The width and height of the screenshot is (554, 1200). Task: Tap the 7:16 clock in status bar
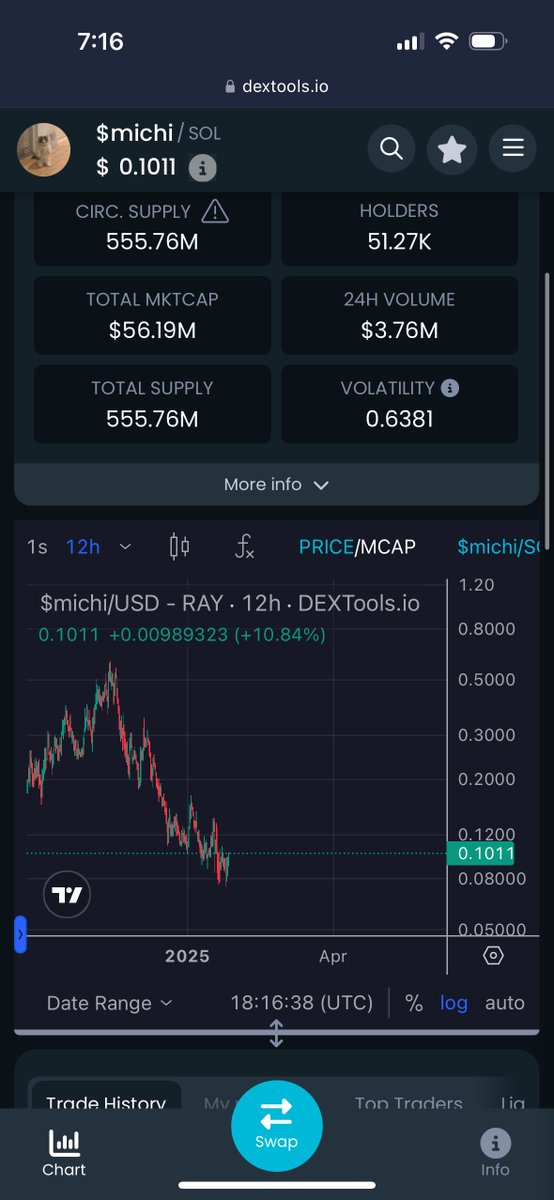pos(100,41)
